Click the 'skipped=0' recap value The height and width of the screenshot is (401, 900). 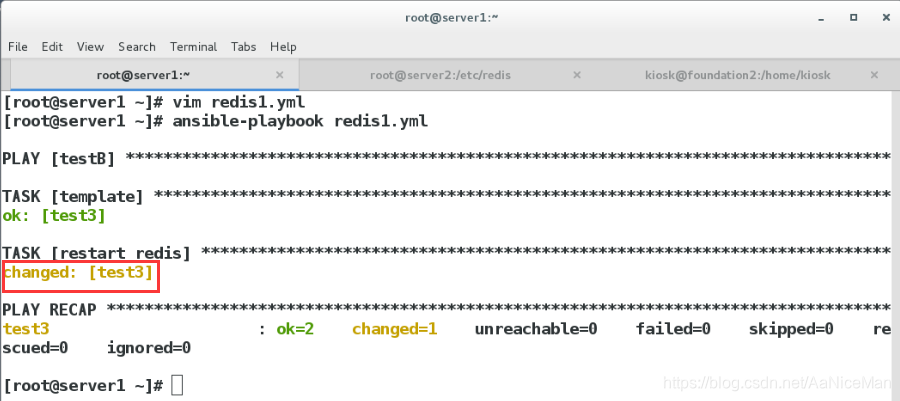point(790,329)
